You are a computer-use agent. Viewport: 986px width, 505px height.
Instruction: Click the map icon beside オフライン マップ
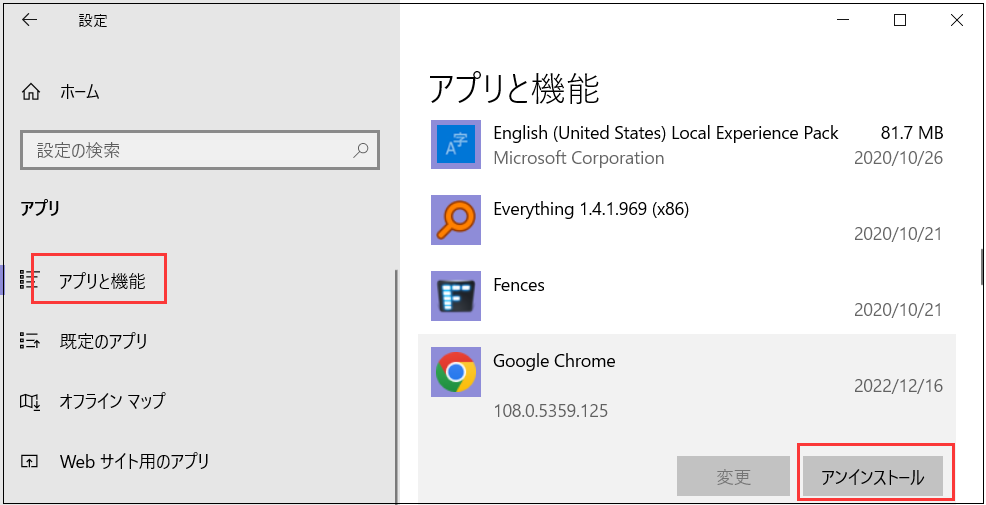click(x=30, y=401)
